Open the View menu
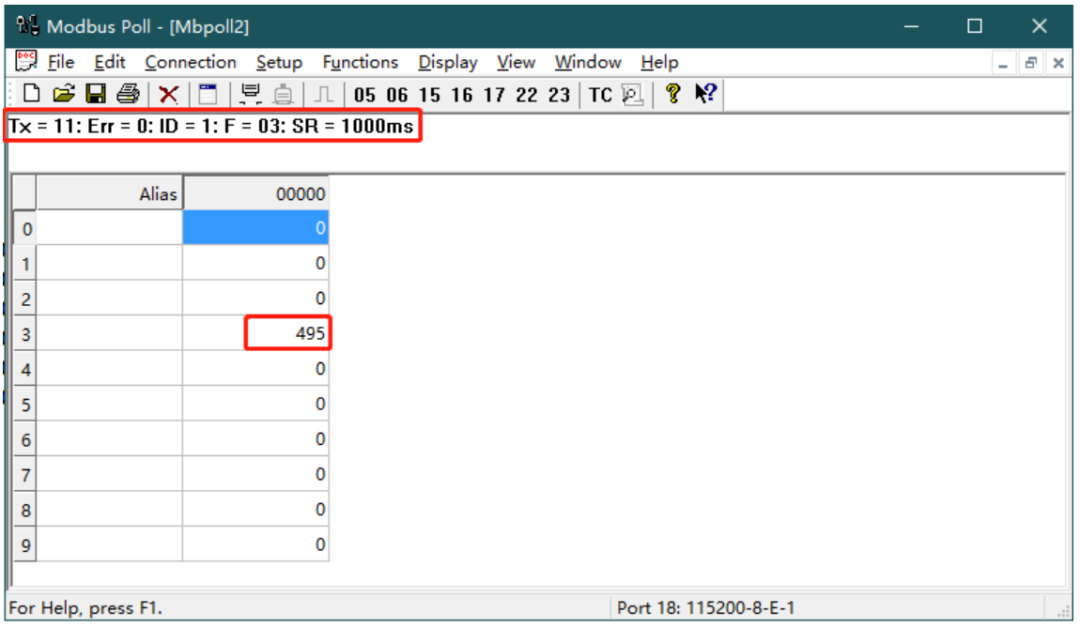The width and height of the screenshot is (1080, 628). (516, 63)
